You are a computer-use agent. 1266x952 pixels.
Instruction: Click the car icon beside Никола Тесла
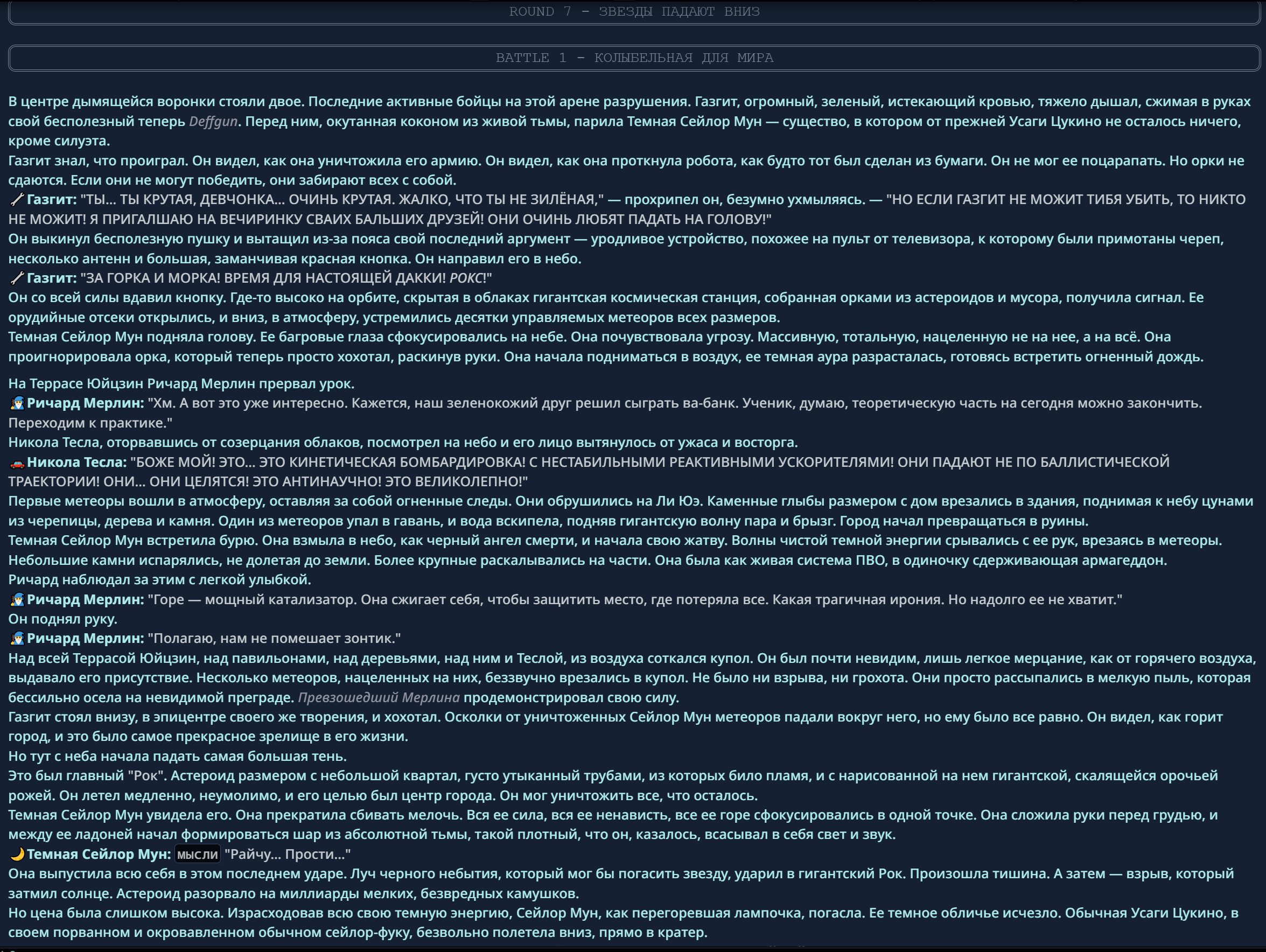point(17,463)
